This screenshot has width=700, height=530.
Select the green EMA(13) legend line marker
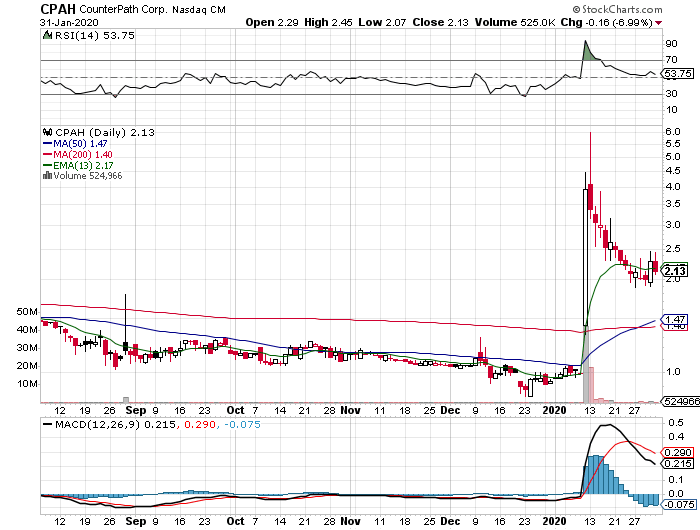(45, 165)
